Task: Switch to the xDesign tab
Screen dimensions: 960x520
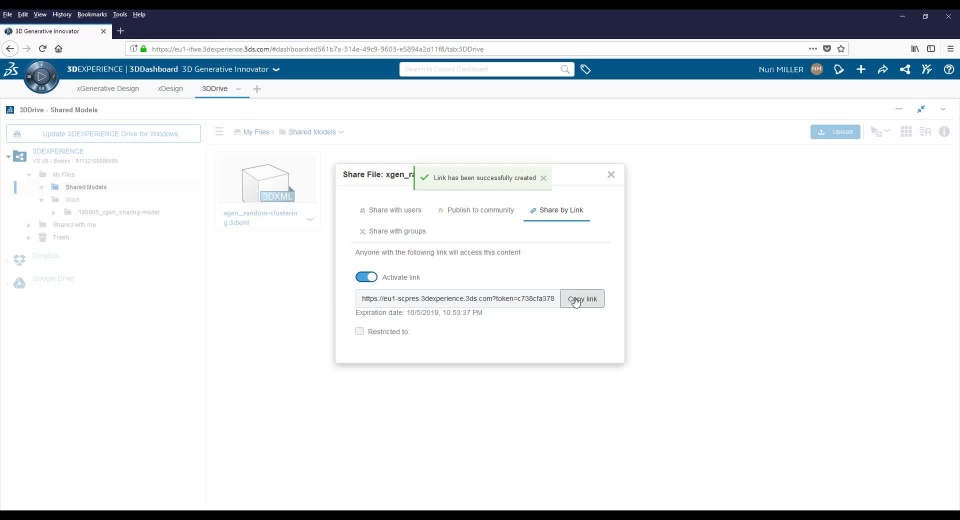Action: coord(170,88)
